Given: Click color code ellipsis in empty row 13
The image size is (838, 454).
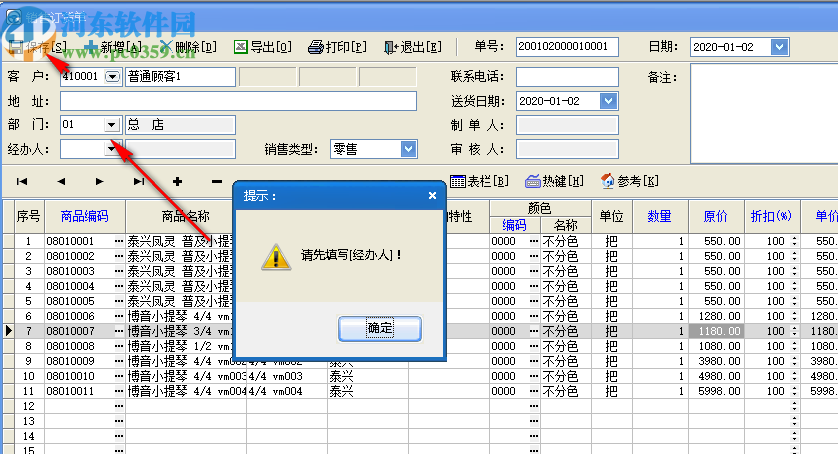Looking at the screenshot, I should point(534,421).
